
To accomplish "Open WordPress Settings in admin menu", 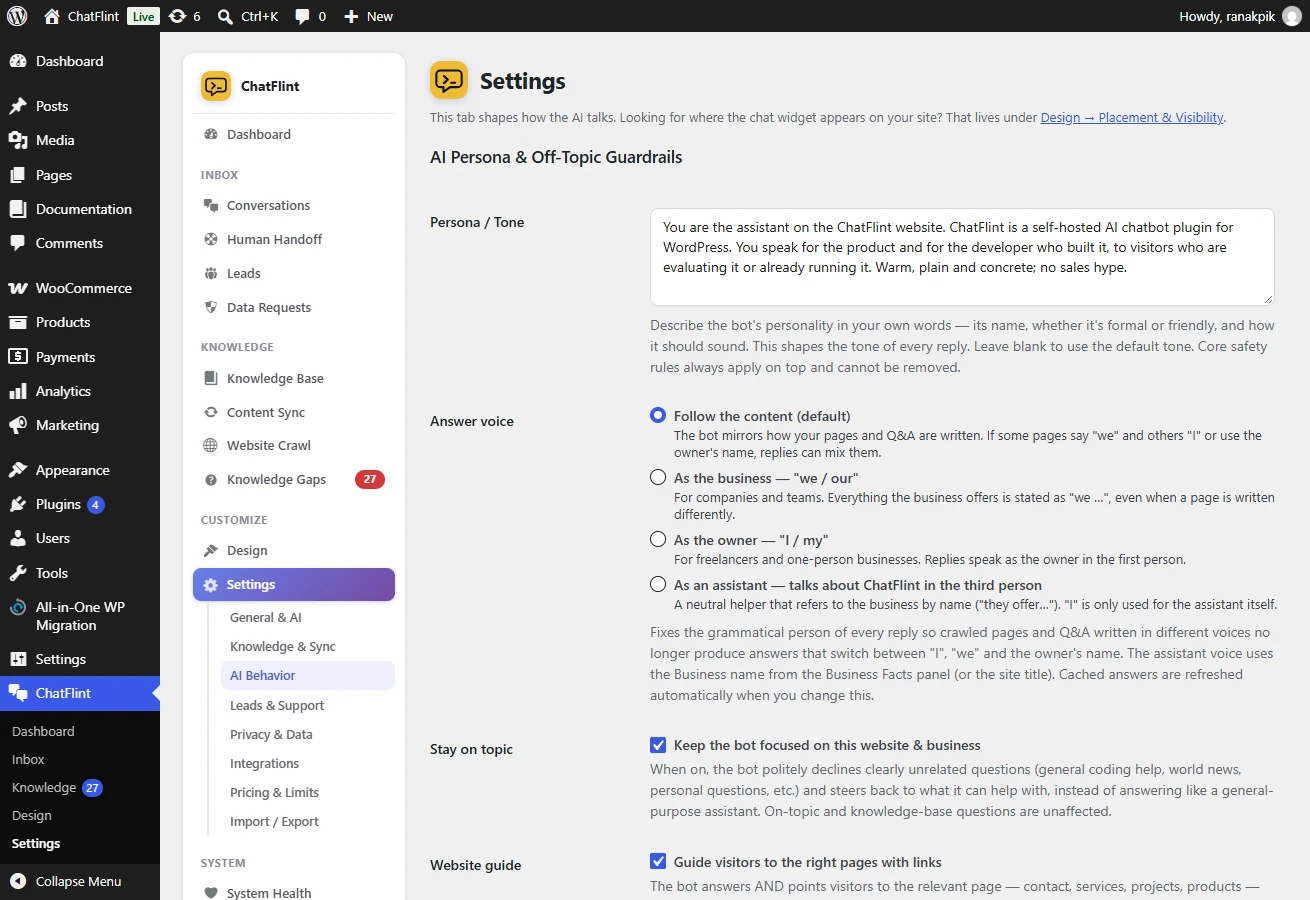I will coord(80,659).
